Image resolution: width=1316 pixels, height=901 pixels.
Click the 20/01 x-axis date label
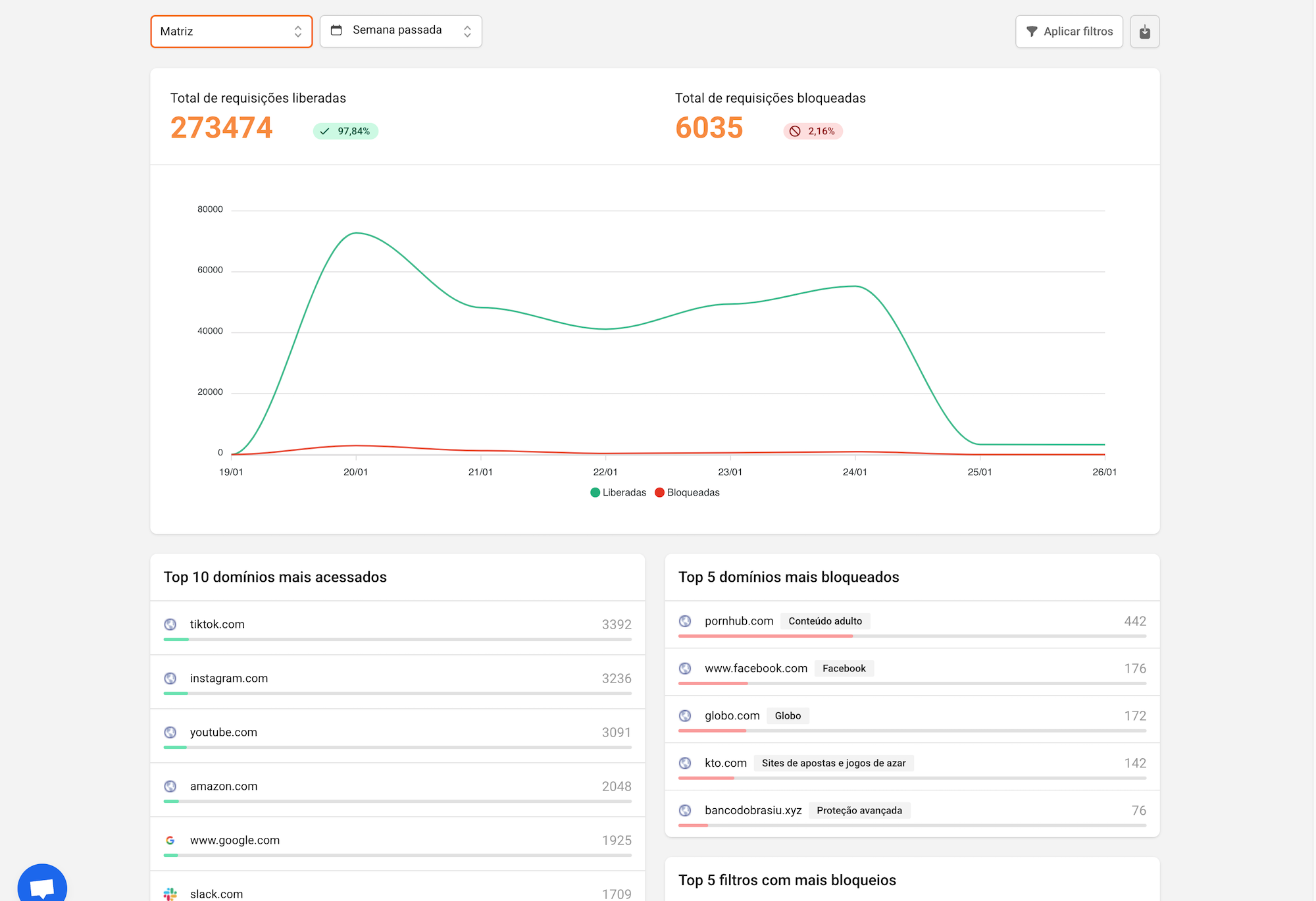(x=356, y=472)
